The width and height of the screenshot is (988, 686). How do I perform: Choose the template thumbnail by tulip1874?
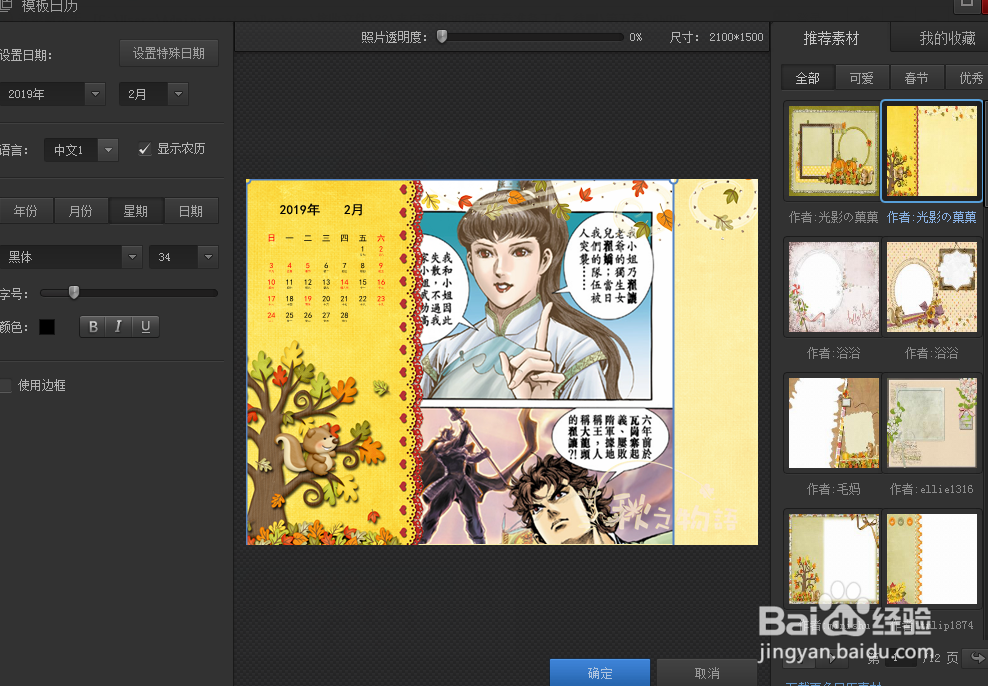click(x=931, y=559)
